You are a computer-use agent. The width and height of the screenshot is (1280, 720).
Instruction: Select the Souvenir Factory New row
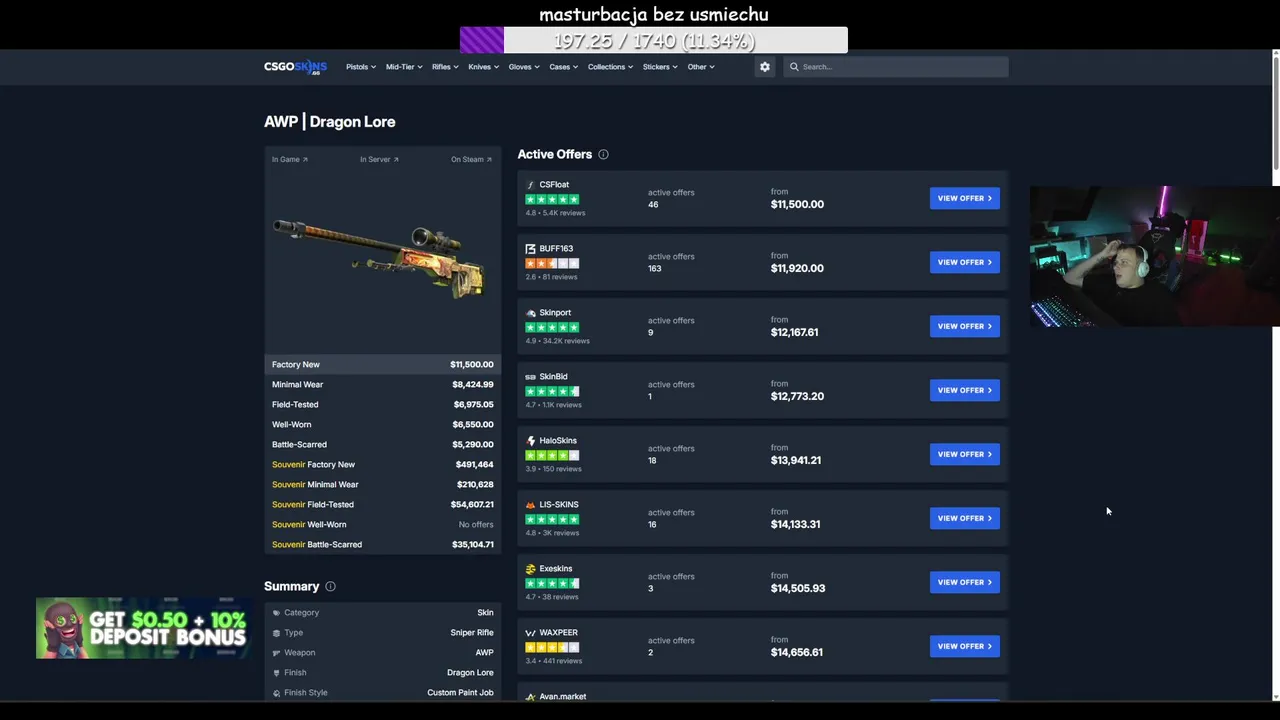(383, 464)
